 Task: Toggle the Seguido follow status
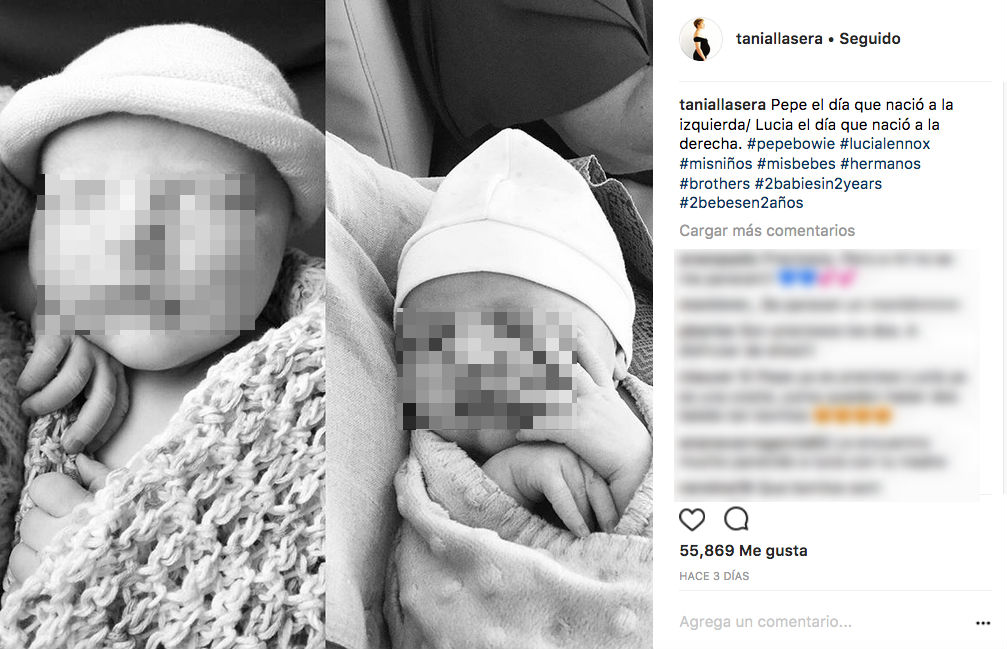pyautogui.click(x=870, y=39)
